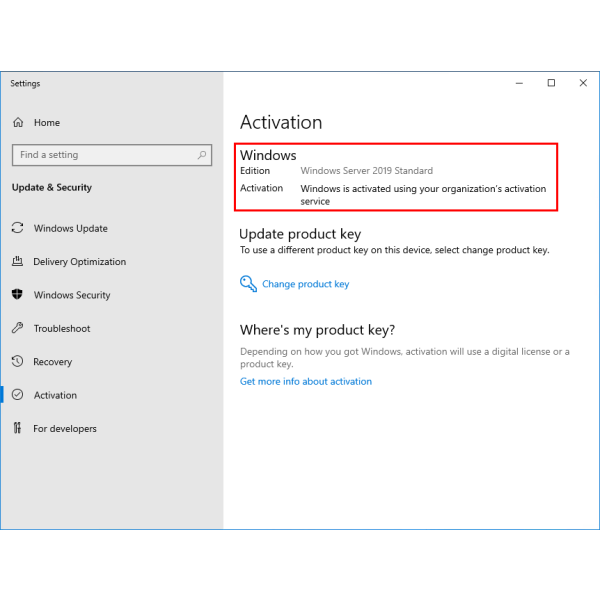Viewport: 600px width, 600px height.
Task: Open Get more info about activation
Action: [x=306, y=382]
